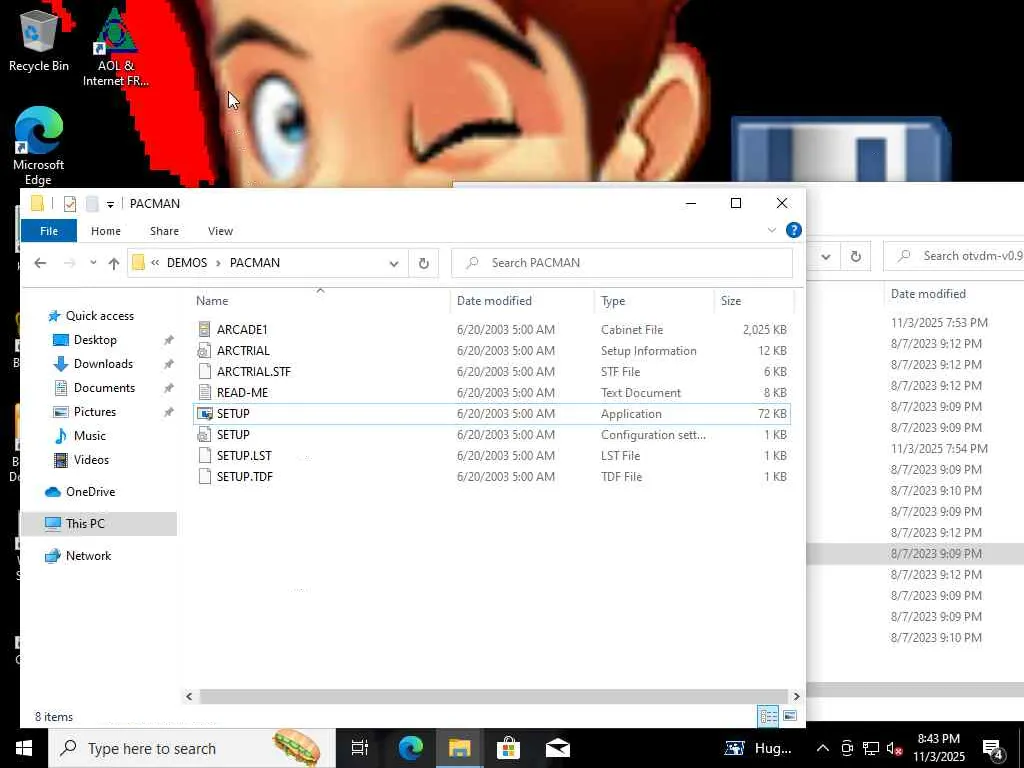The height and width of the screenshot is (768, 1024).
Task: Open the Windows Start menu
Action: click(24, 748)
